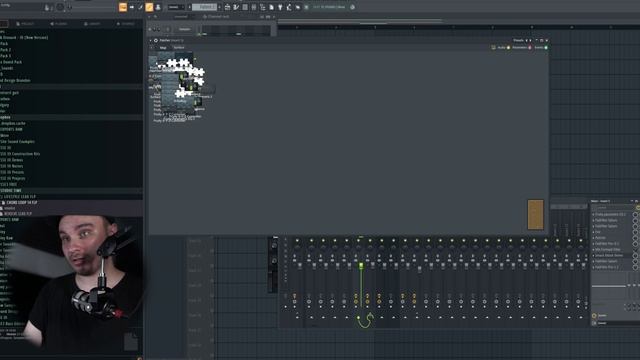The height and width of the screenshot is (360, 640).
Task: Toggle the Fruity parametric EQ 2 slot enable knob
Action: pyautogui.click(x=636, y=214)
